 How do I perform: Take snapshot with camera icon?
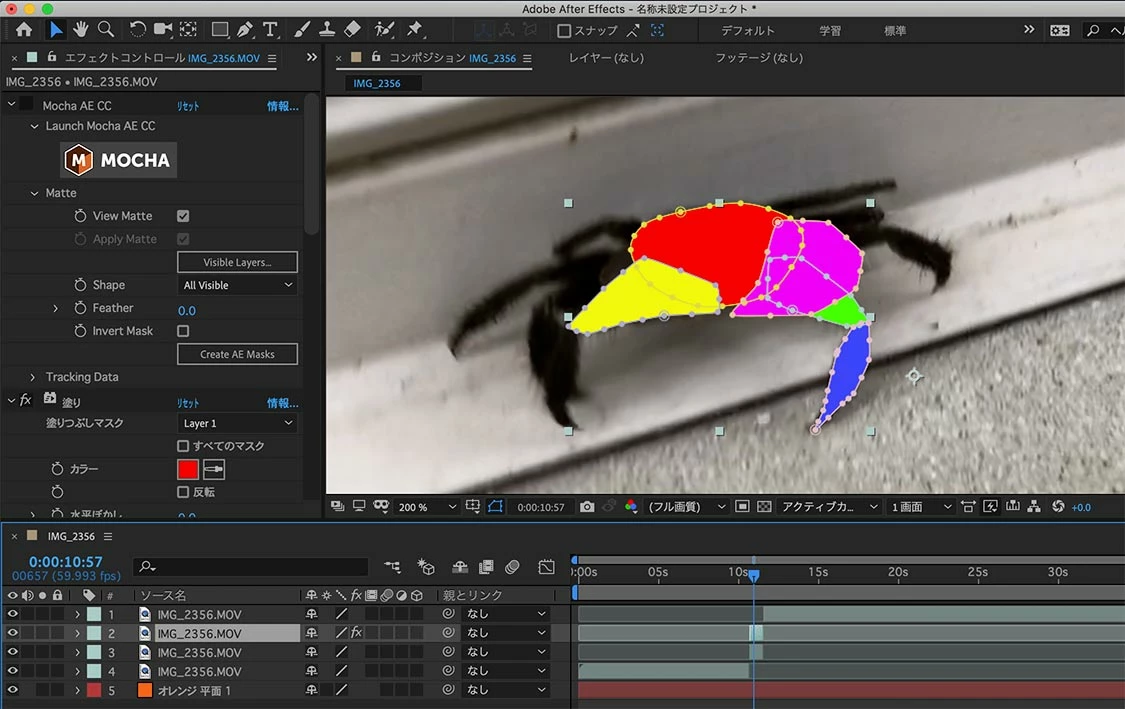coord(586,507)
